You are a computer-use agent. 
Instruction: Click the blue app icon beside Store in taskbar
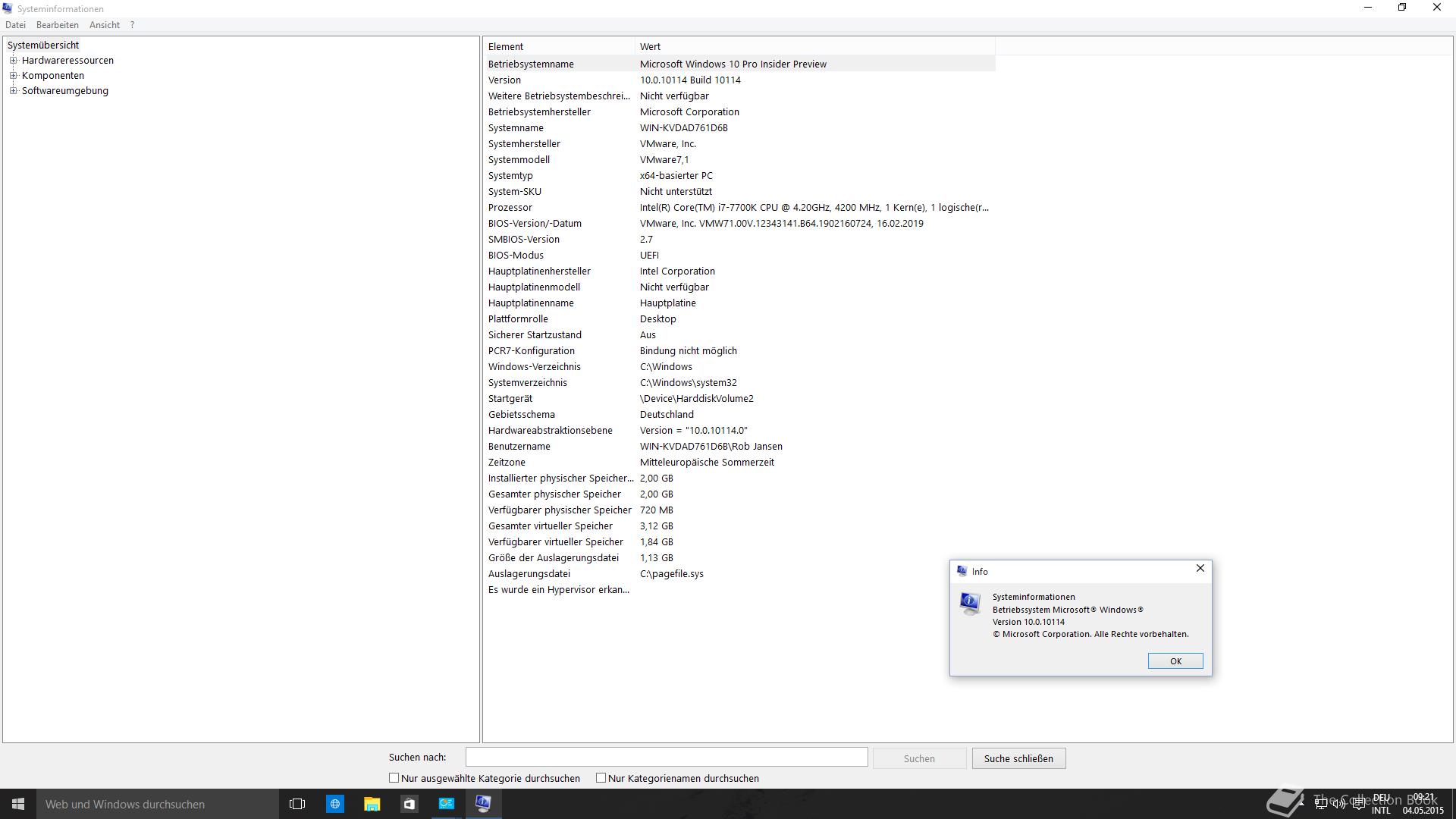(446, 804)
